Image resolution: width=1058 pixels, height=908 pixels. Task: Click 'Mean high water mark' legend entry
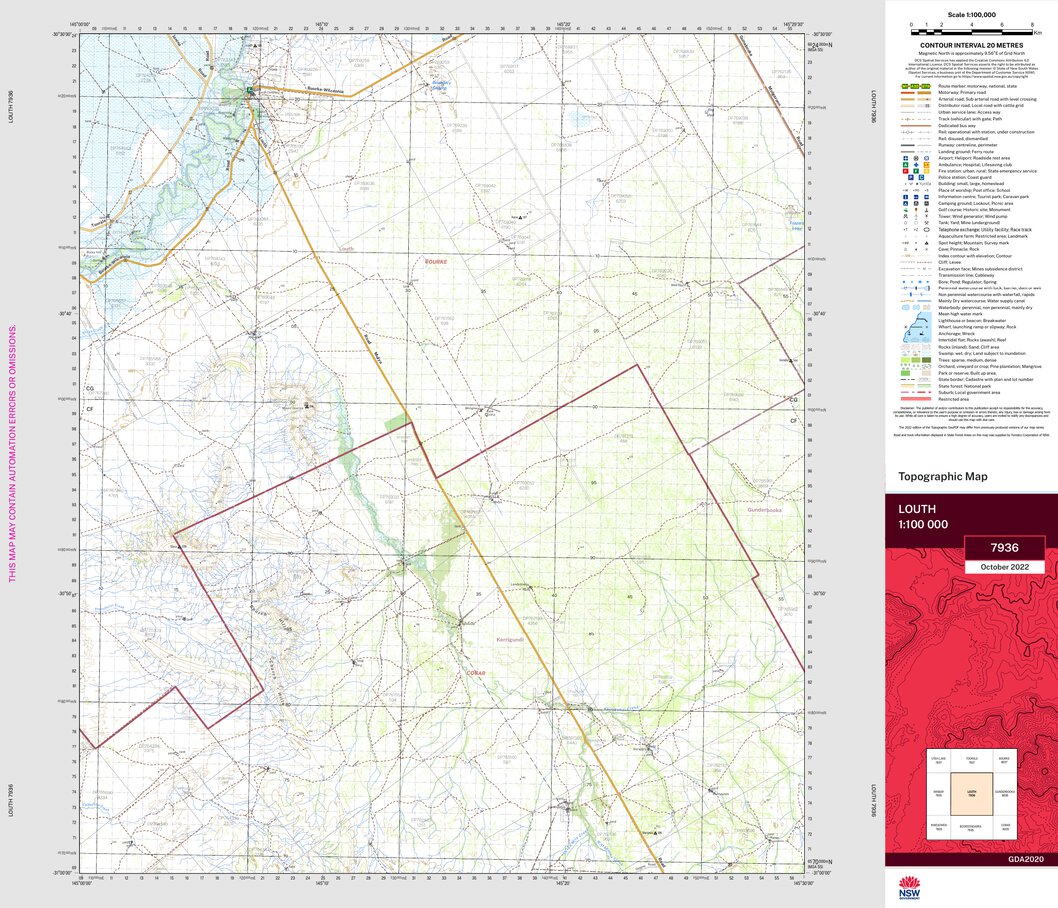coord(960,314)
